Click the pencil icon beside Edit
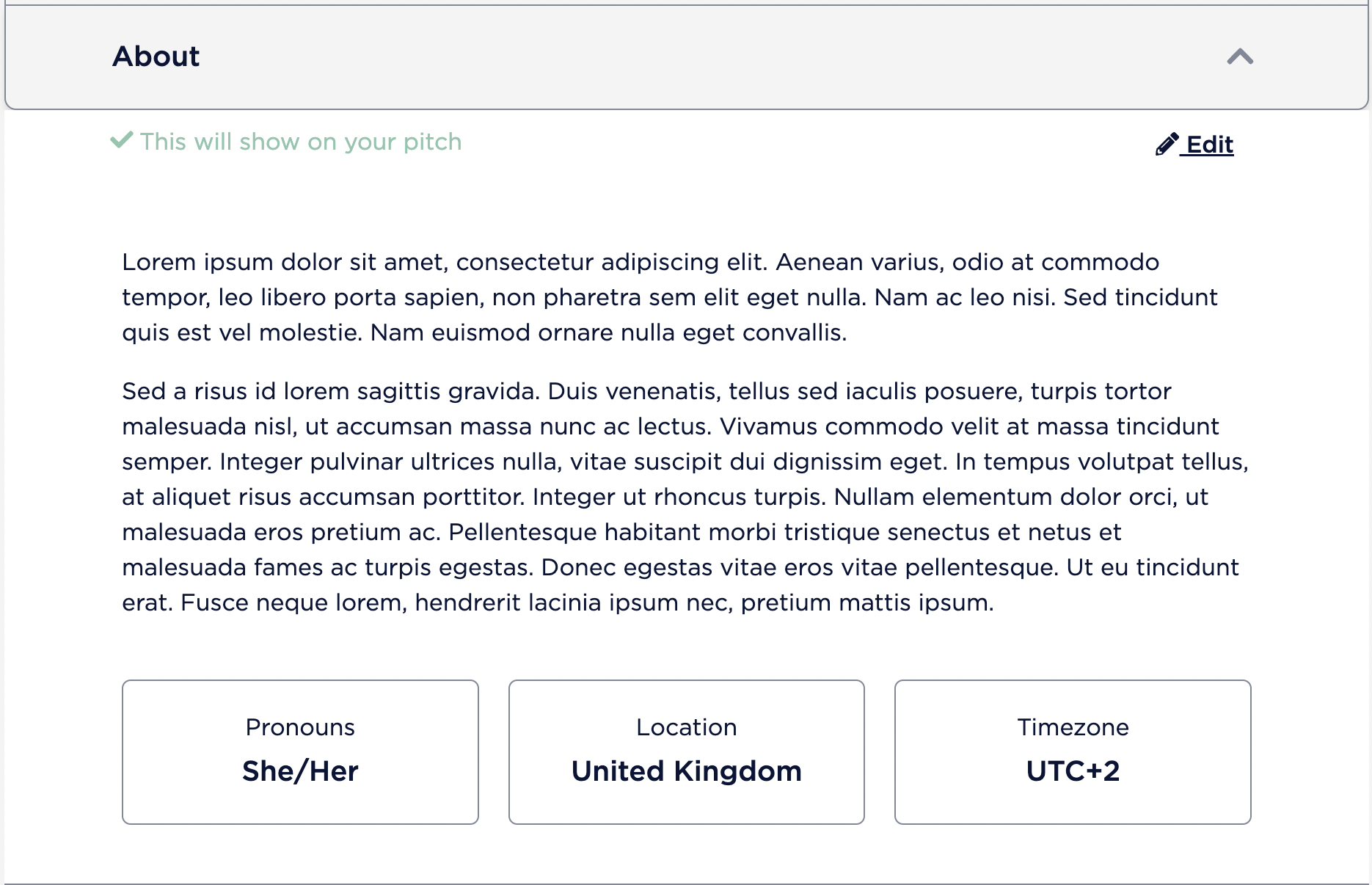 pyautogui.click(x=1167, y=145)
